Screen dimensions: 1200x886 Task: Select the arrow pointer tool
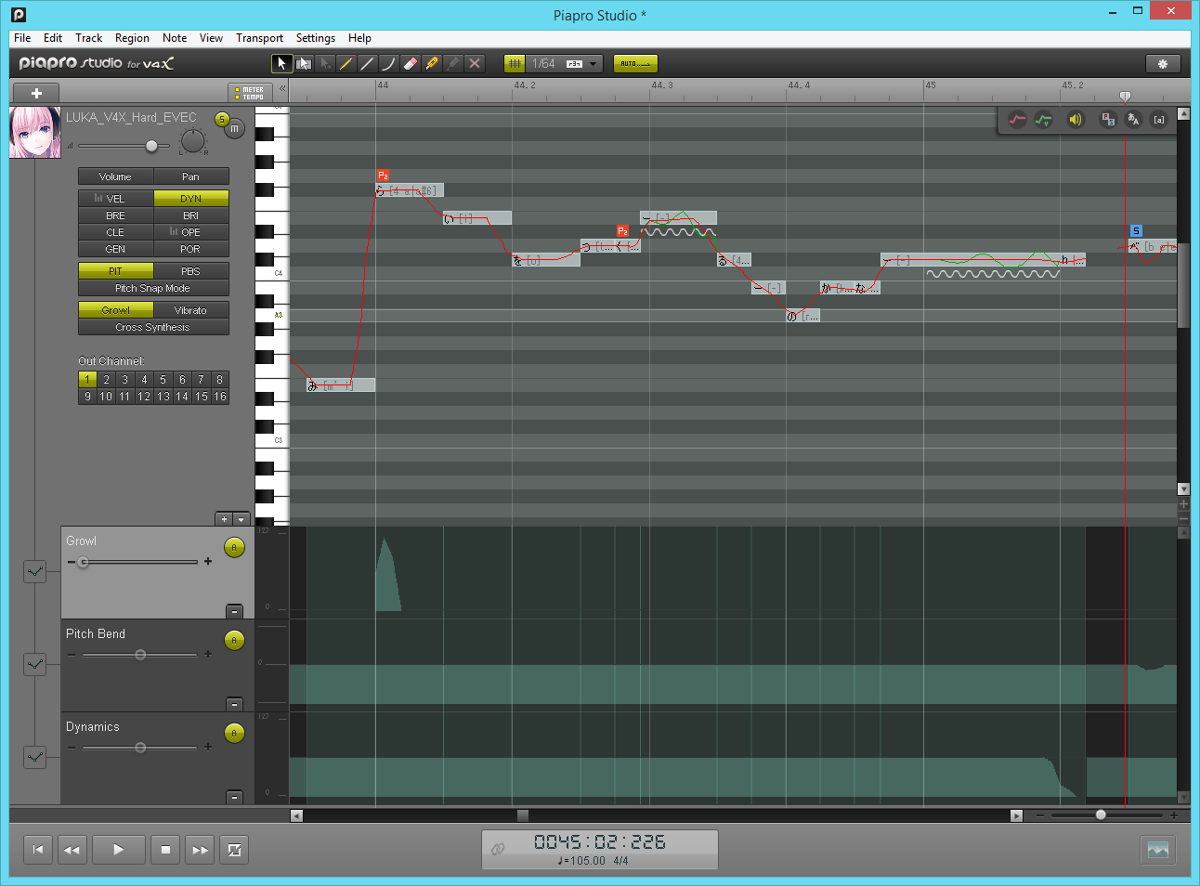click(x=281, y=63)
